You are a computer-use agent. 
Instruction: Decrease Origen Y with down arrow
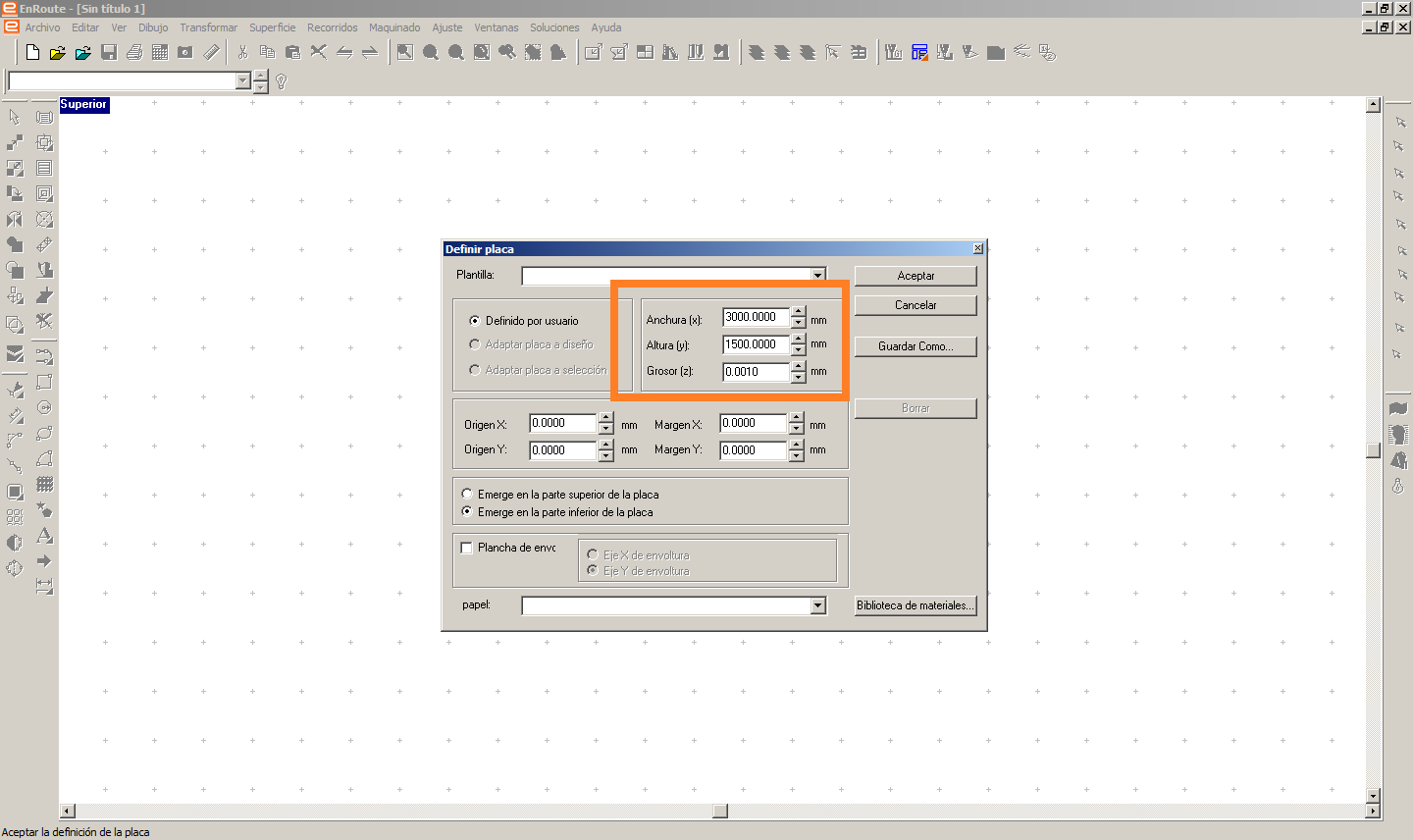pyautogui.click(x=605, y=455)
